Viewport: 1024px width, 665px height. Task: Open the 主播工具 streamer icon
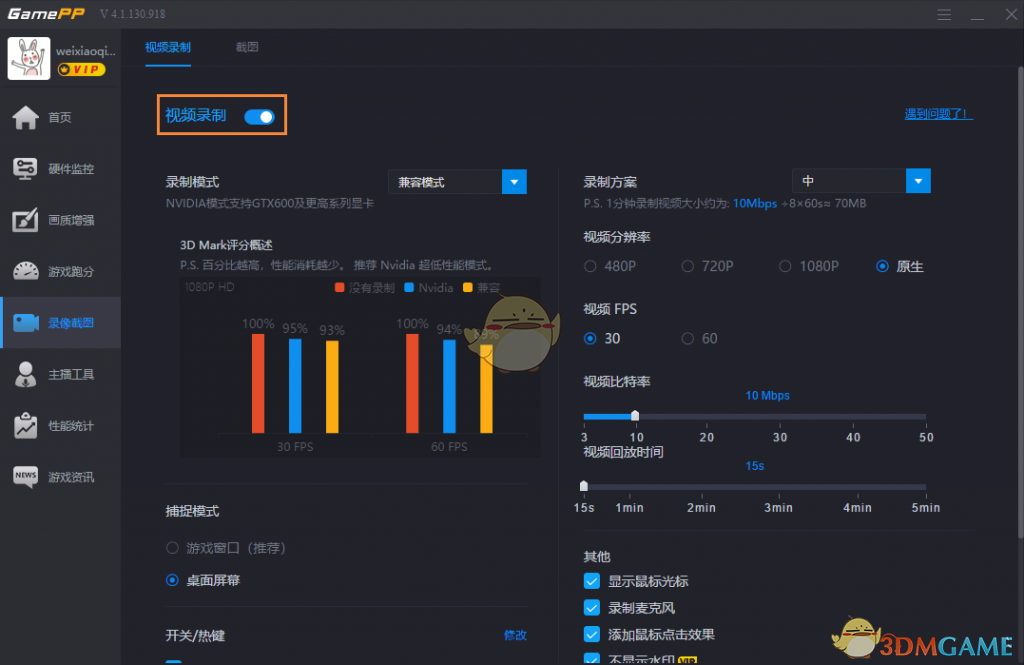tap(25, 374)
